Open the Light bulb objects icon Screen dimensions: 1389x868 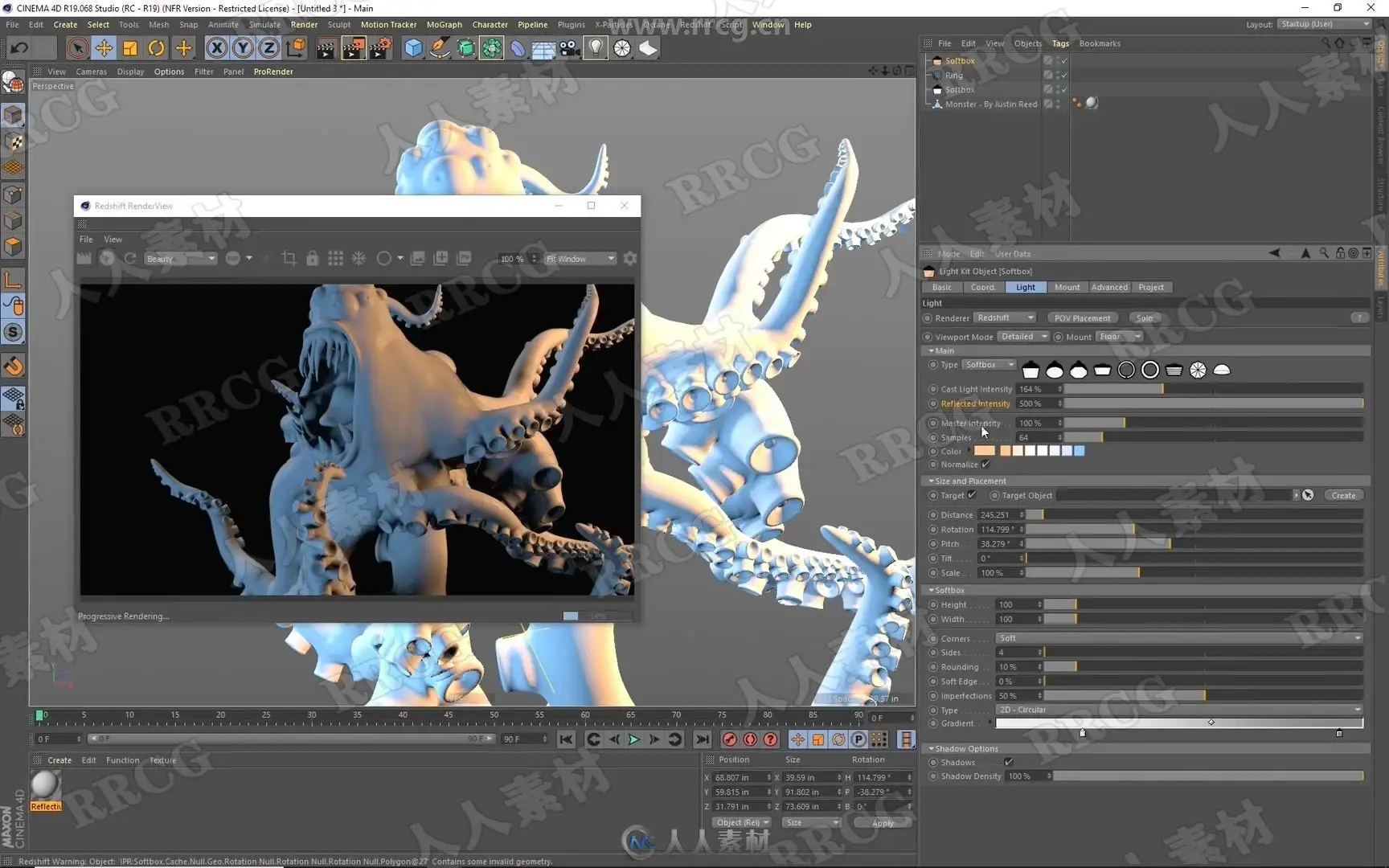point(596,48)
